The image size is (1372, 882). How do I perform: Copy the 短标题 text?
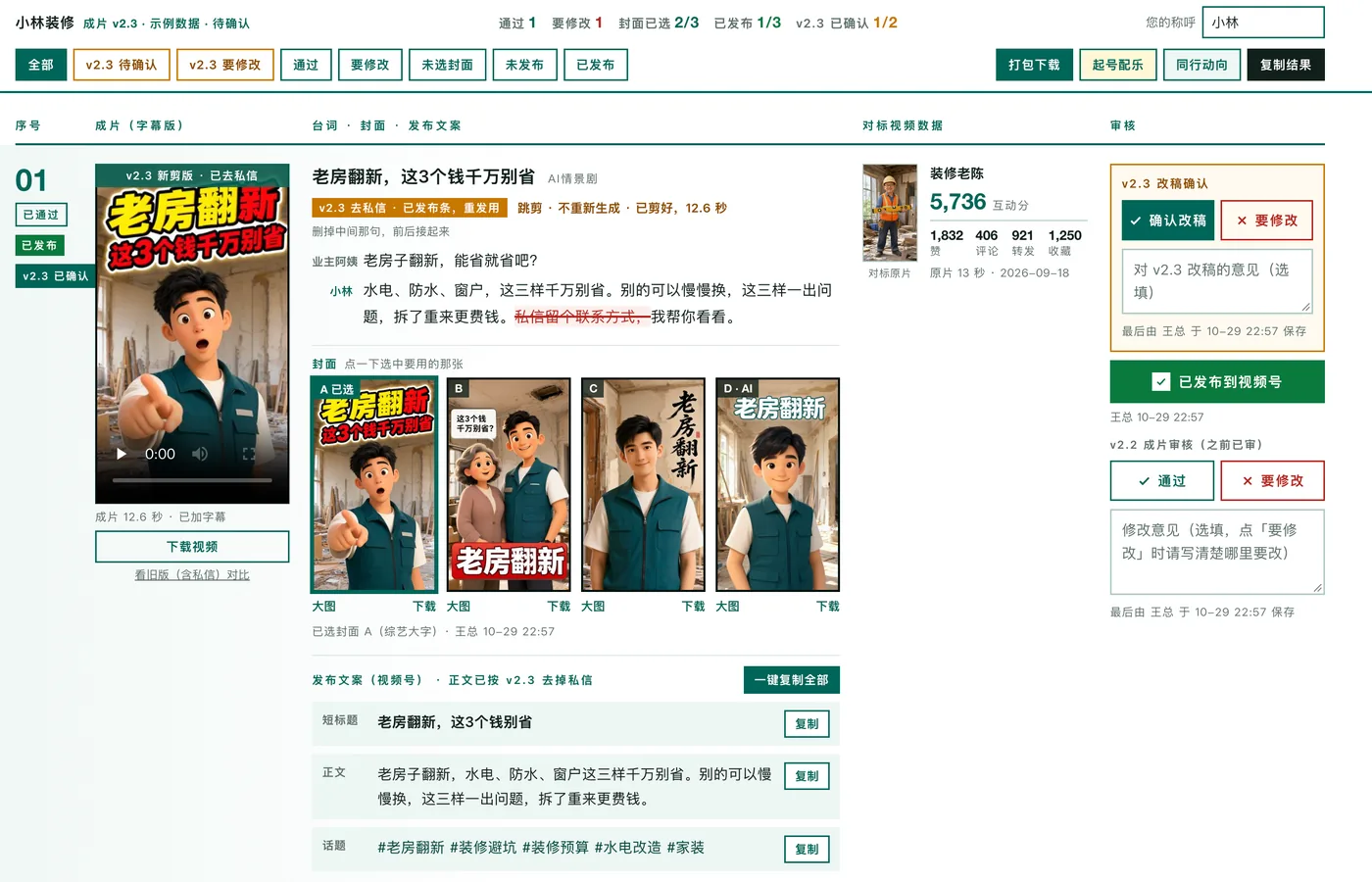[x=807, y=724]
